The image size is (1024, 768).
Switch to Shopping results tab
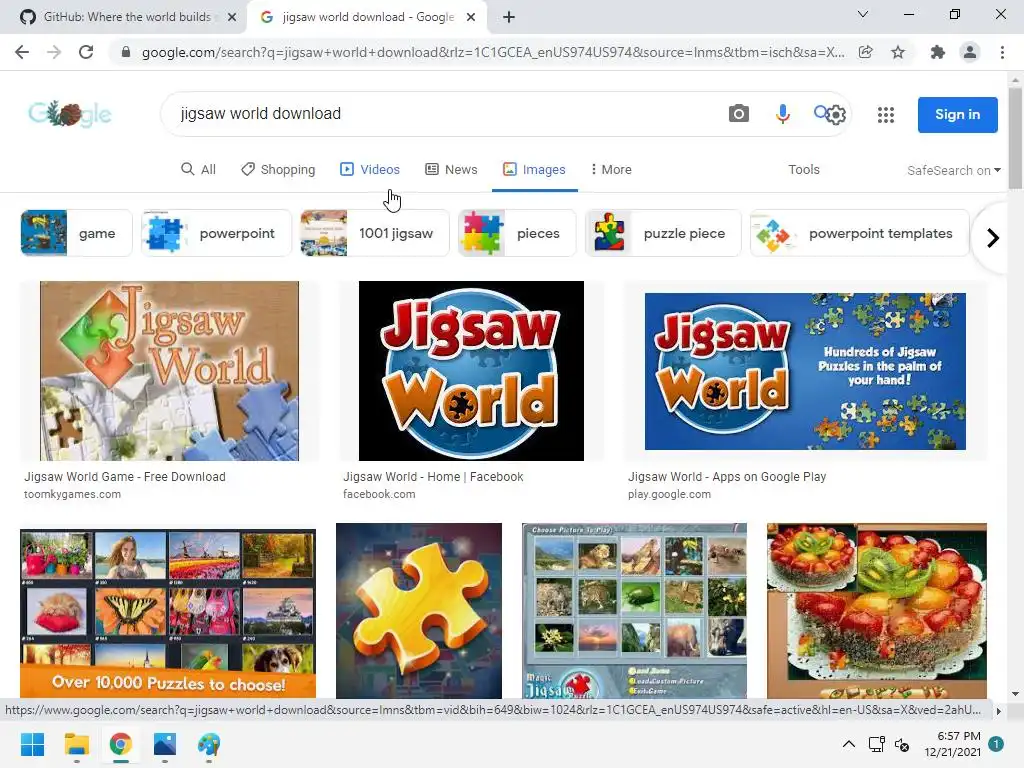click(278, 169)
